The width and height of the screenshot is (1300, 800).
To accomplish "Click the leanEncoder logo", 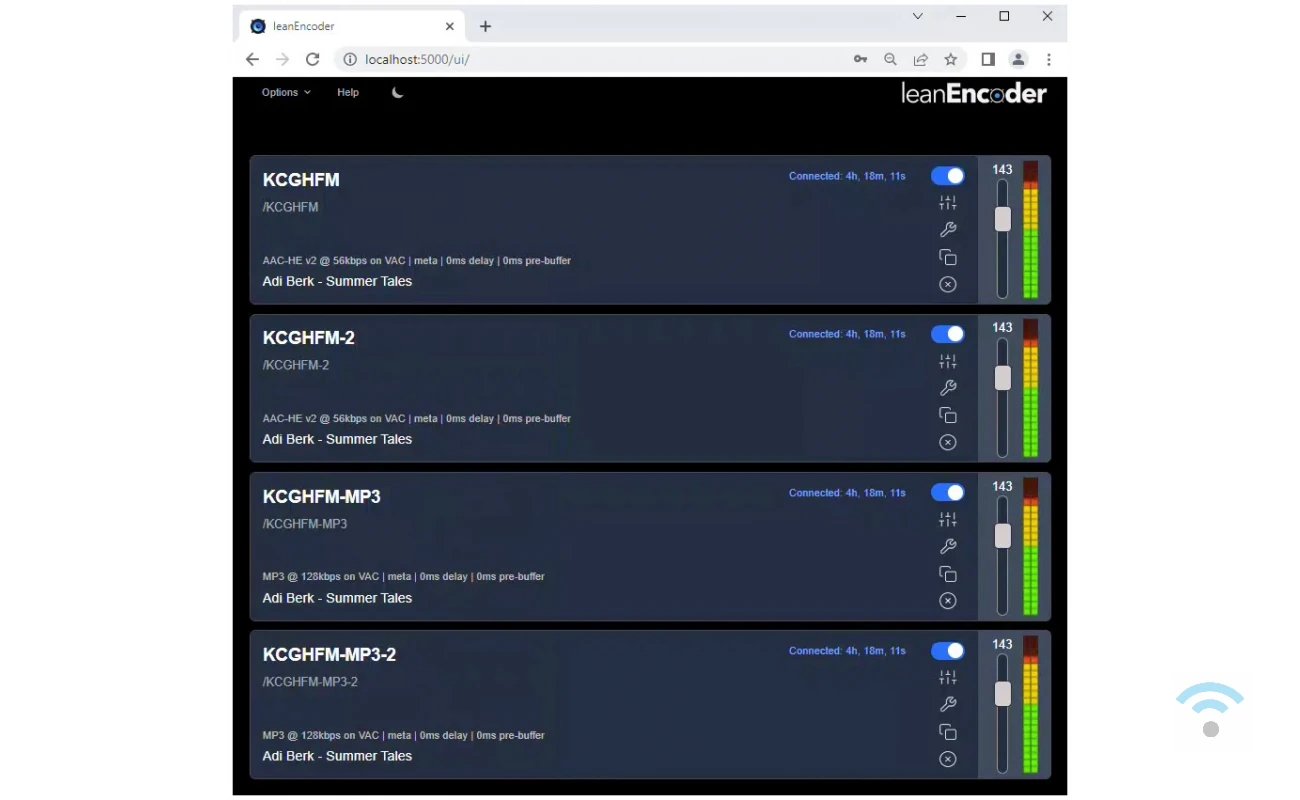I will coord(973,94).
